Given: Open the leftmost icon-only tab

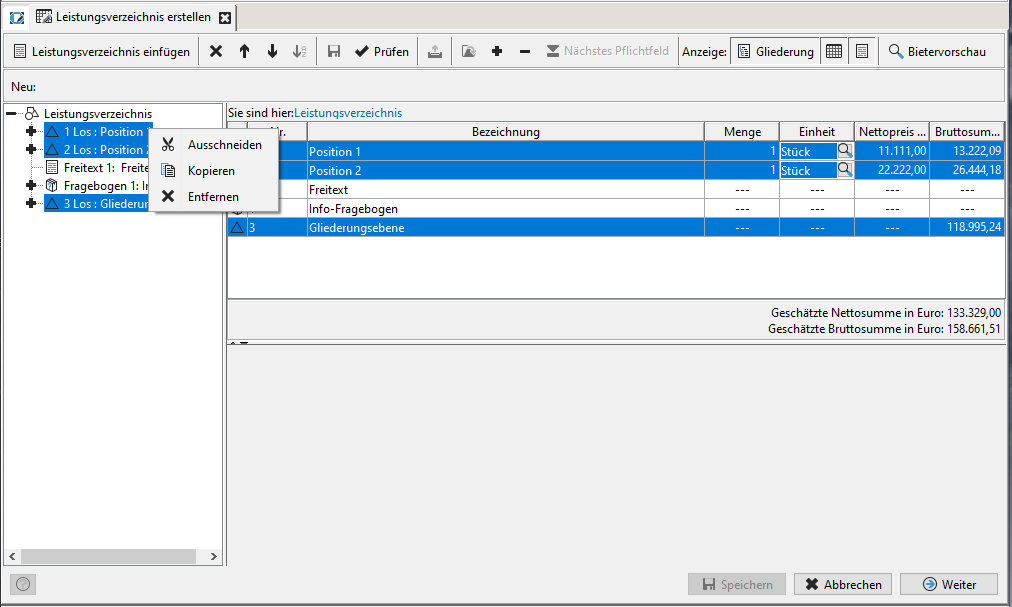Looking at the screenshot, I should (17, 17).
